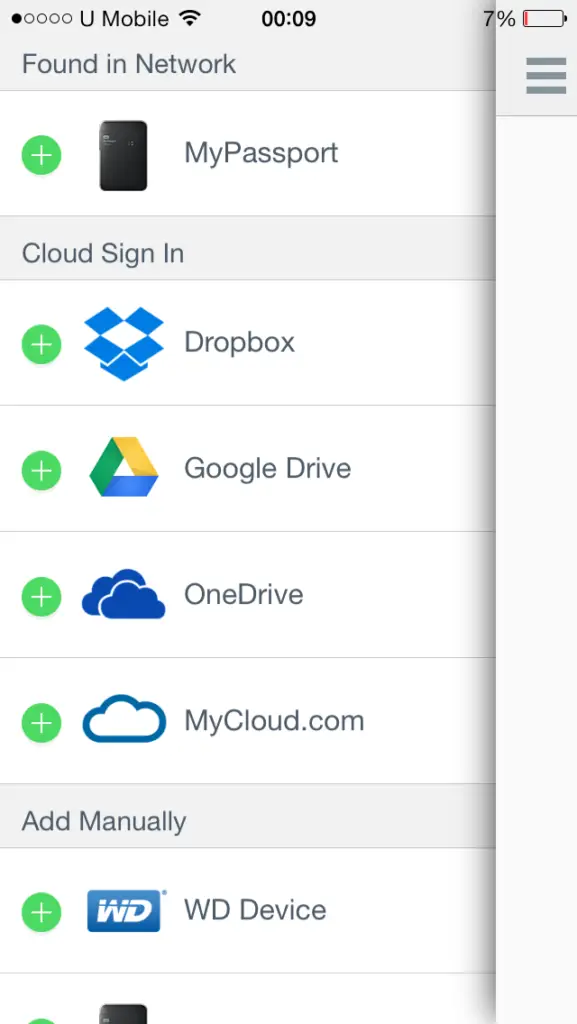Select the MyPassport drive thumbnail
577x1024 pixels.
(123, 155)
